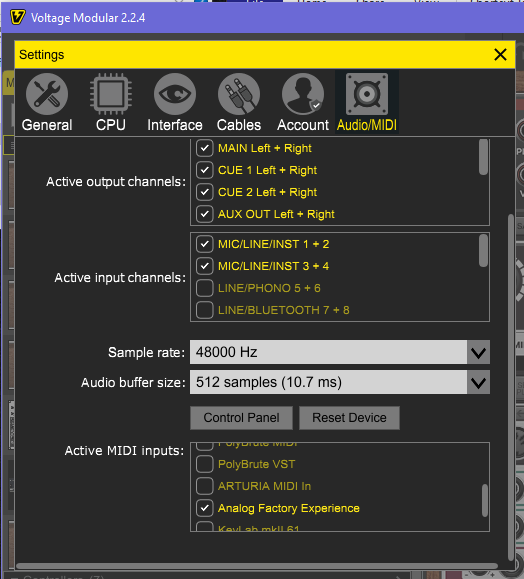Open the audio device Control Panel
The height and width of the screenshot is (579, 524).
[x=242, y=418]
